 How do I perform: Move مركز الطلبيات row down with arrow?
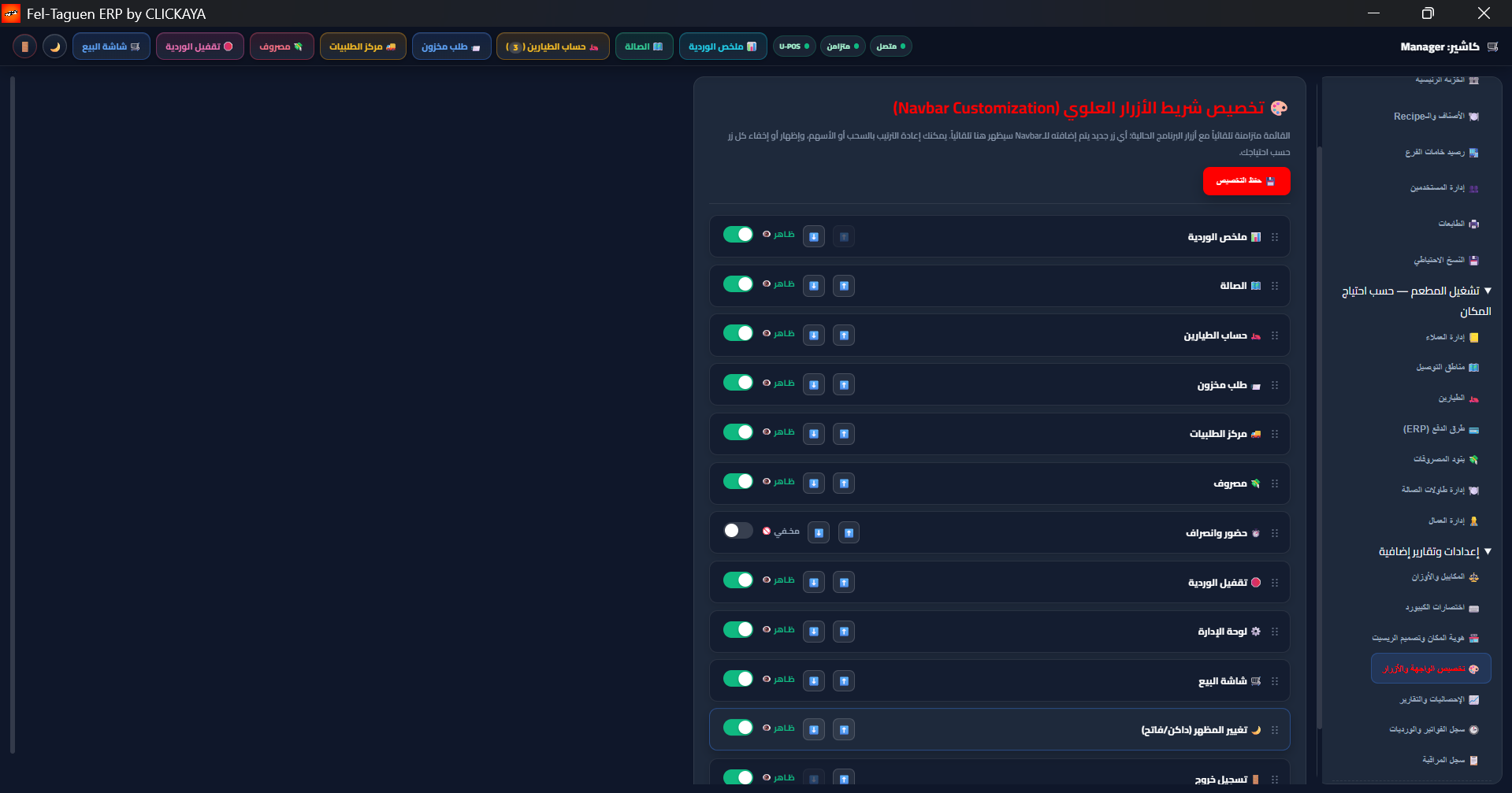pyautogui.click(x=814, y=434)
